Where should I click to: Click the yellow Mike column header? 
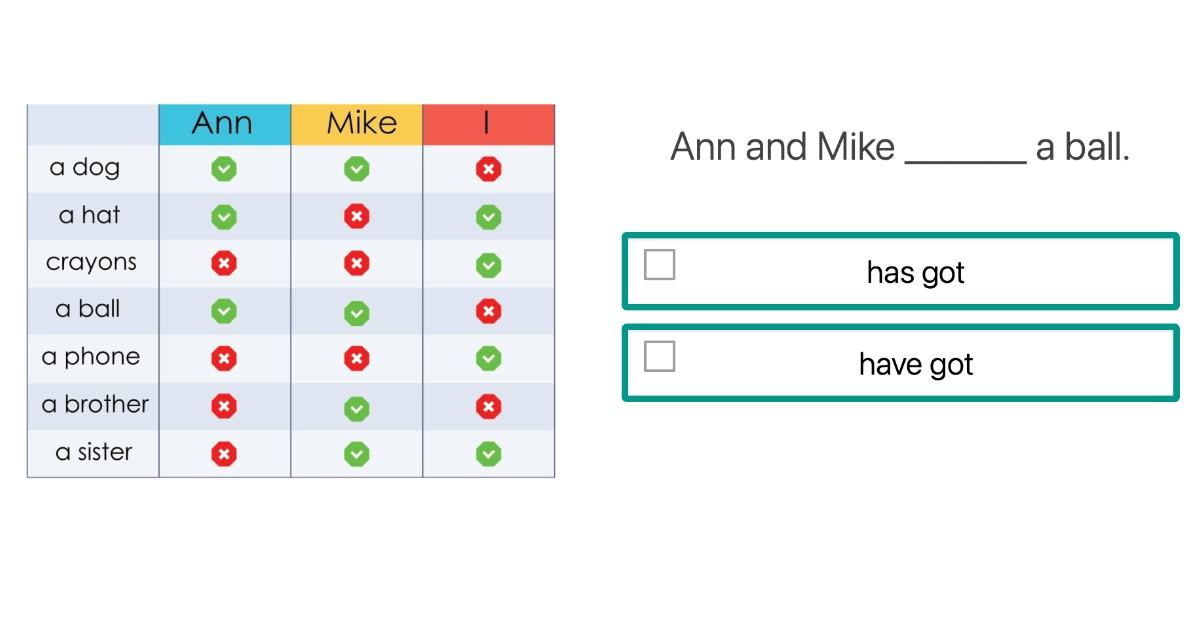357,124
